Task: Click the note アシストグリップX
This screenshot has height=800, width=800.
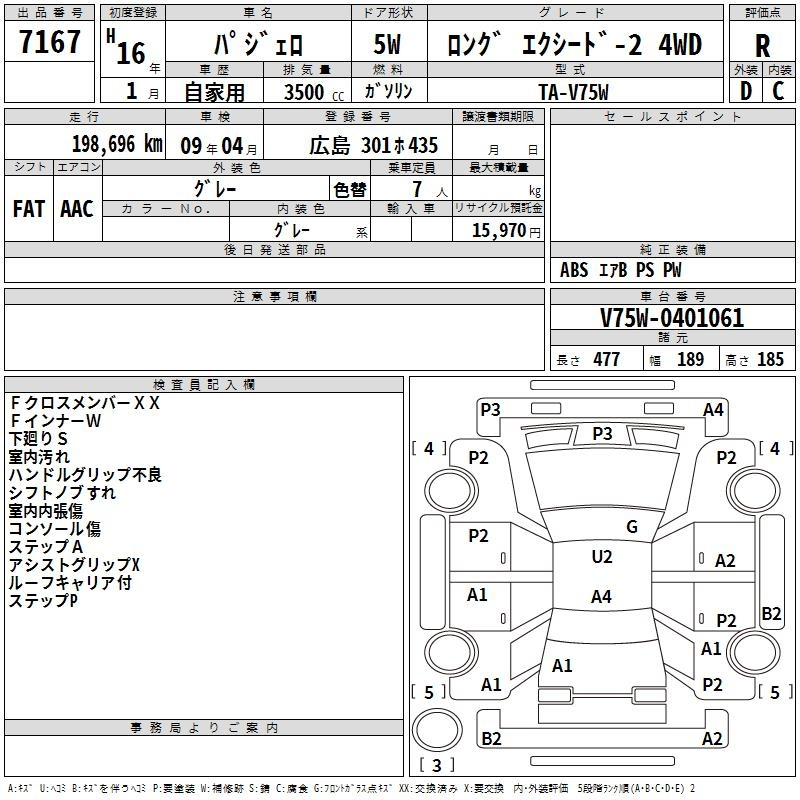Action: click(74, 564)
